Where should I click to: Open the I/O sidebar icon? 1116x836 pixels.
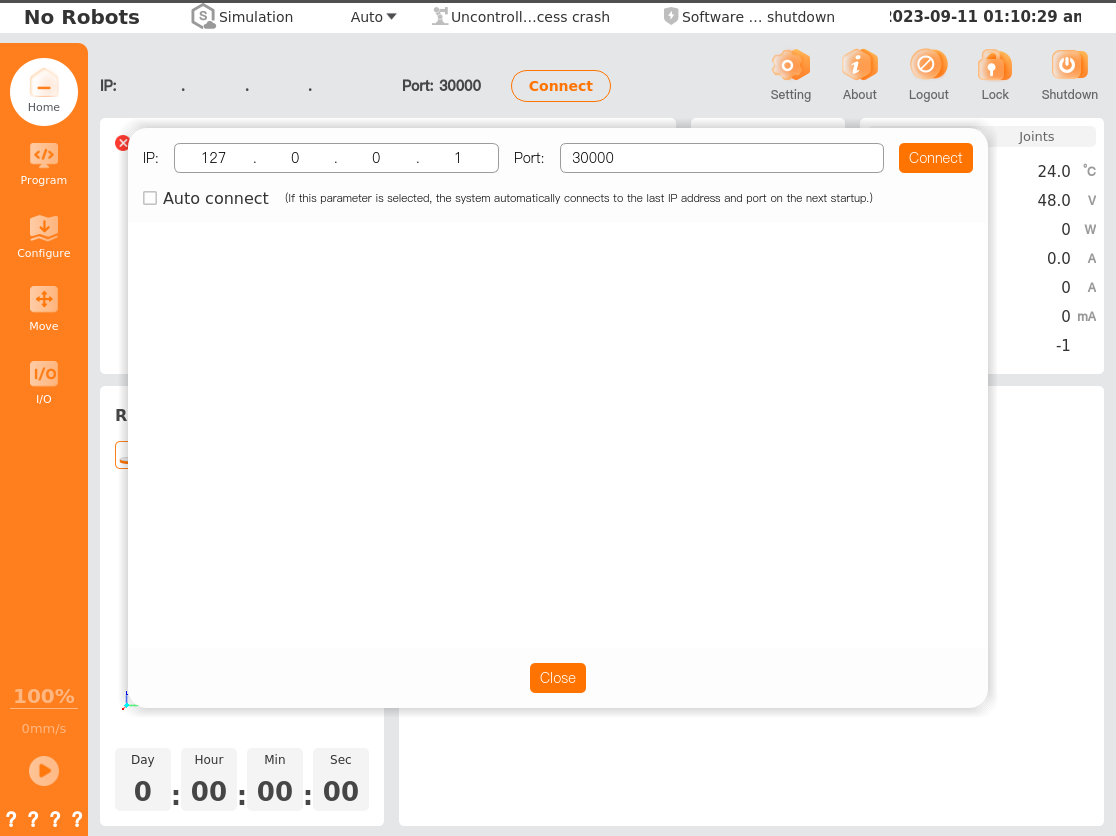[44, 374]
